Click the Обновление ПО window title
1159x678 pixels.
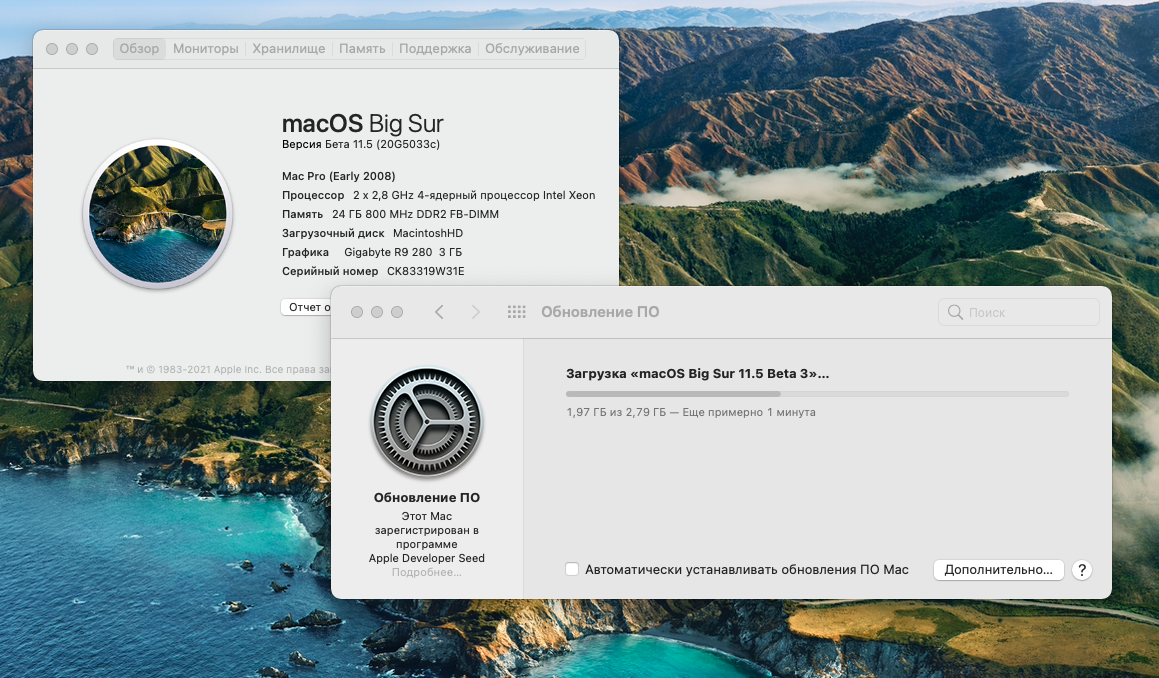(600, 312)
